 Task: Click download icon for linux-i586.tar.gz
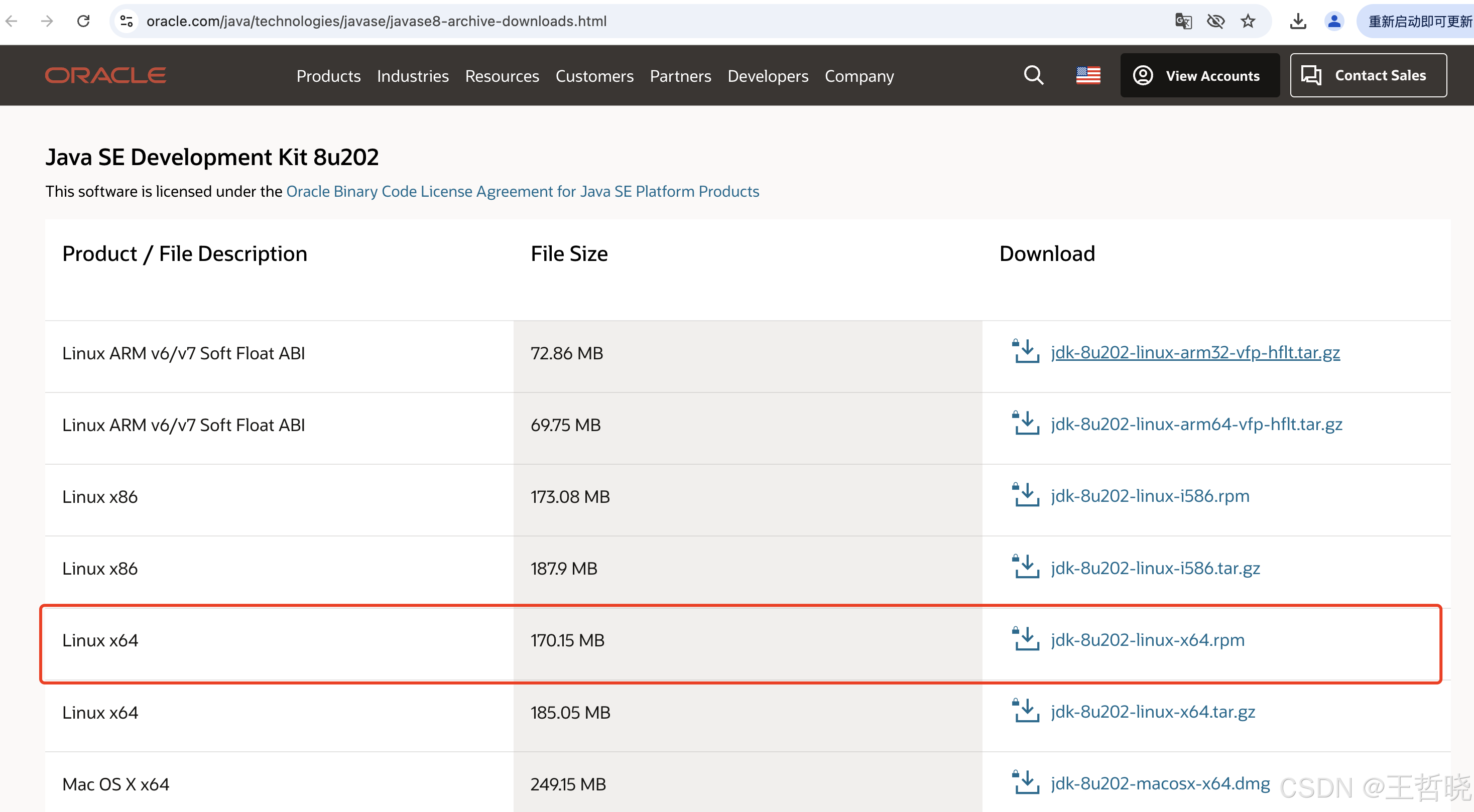pyautogui.click(x=1026, y=567)
